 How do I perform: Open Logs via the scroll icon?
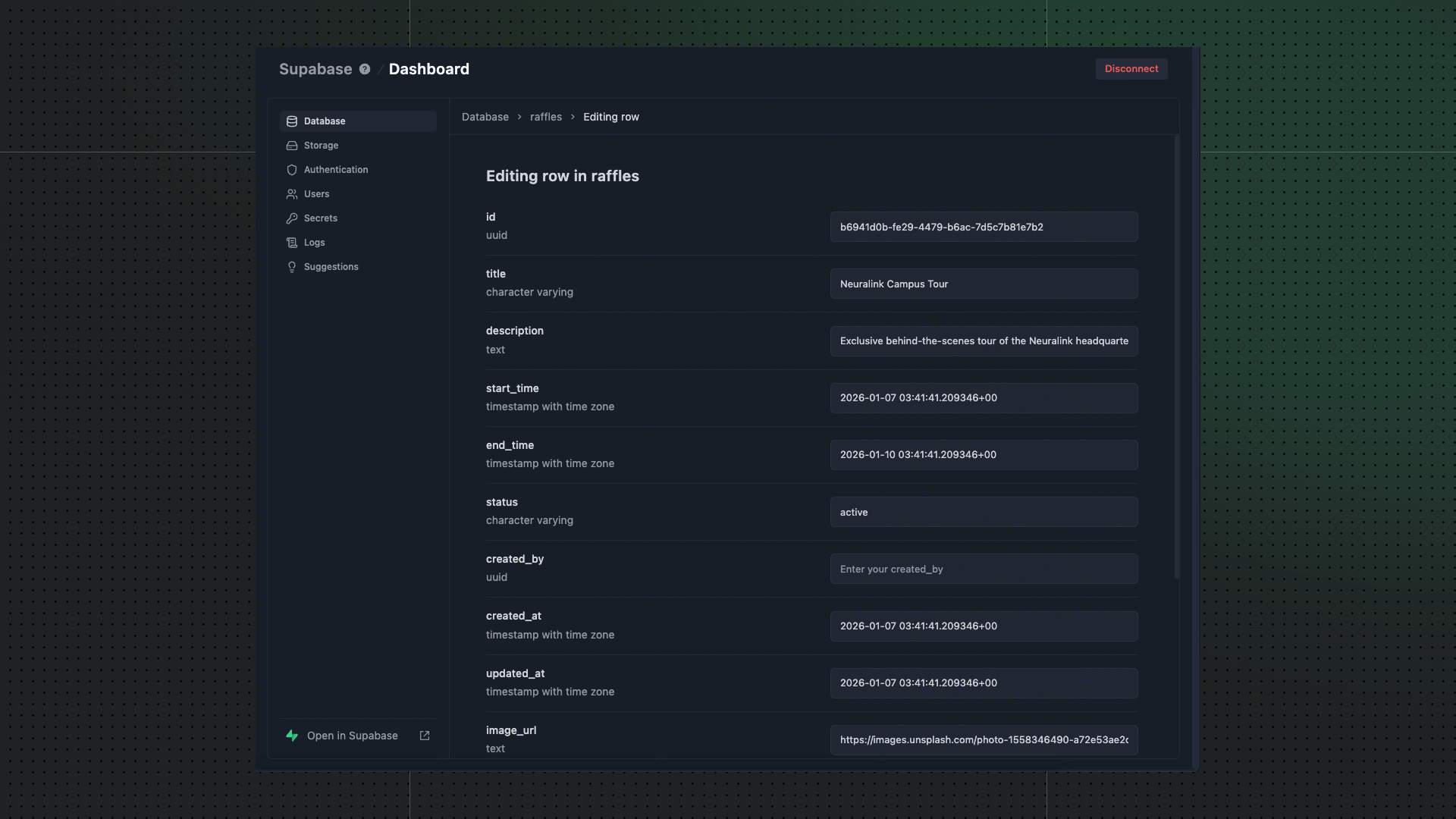coord(293,242)
